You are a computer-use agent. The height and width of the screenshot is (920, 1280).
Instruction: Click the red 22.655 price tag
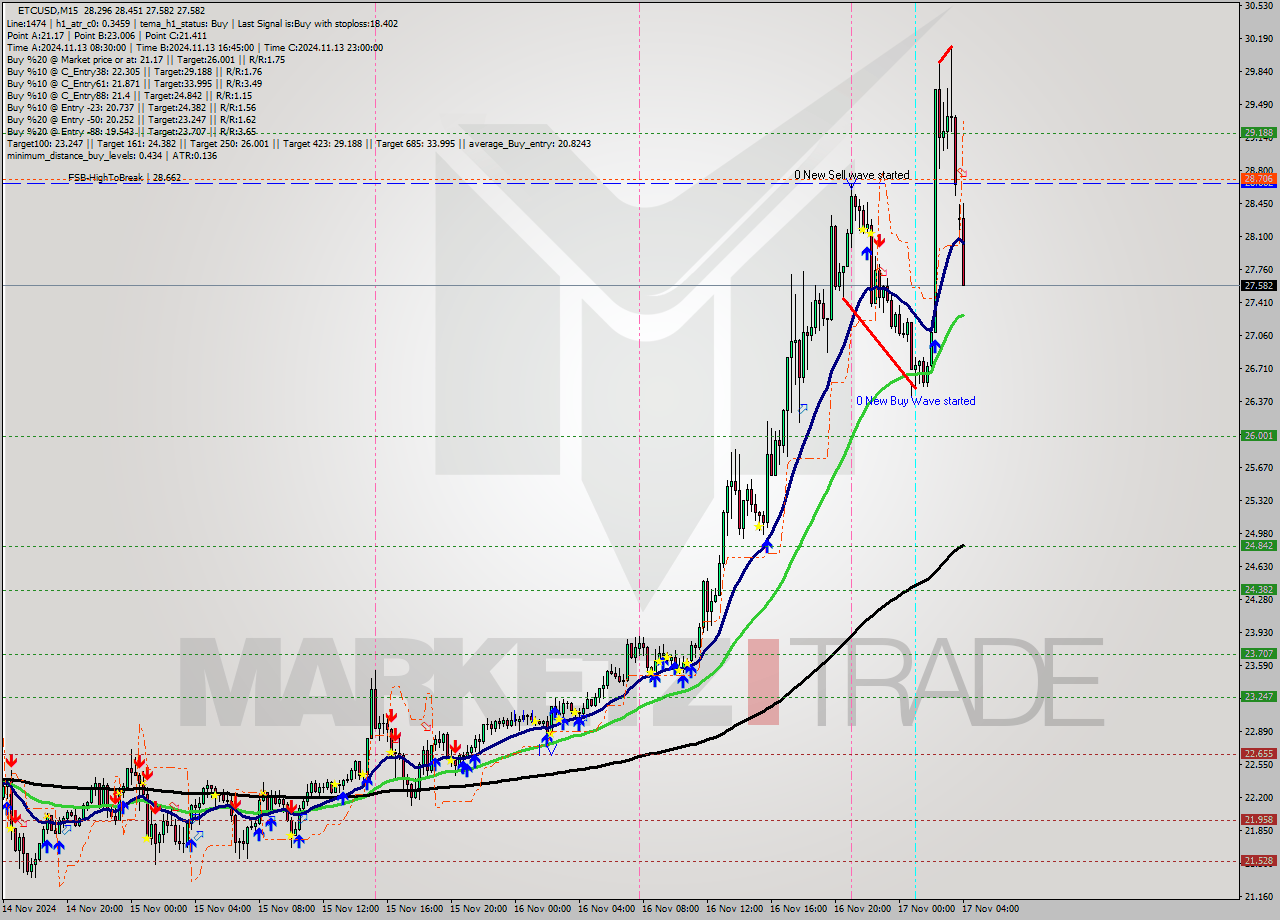(1258, 753)
